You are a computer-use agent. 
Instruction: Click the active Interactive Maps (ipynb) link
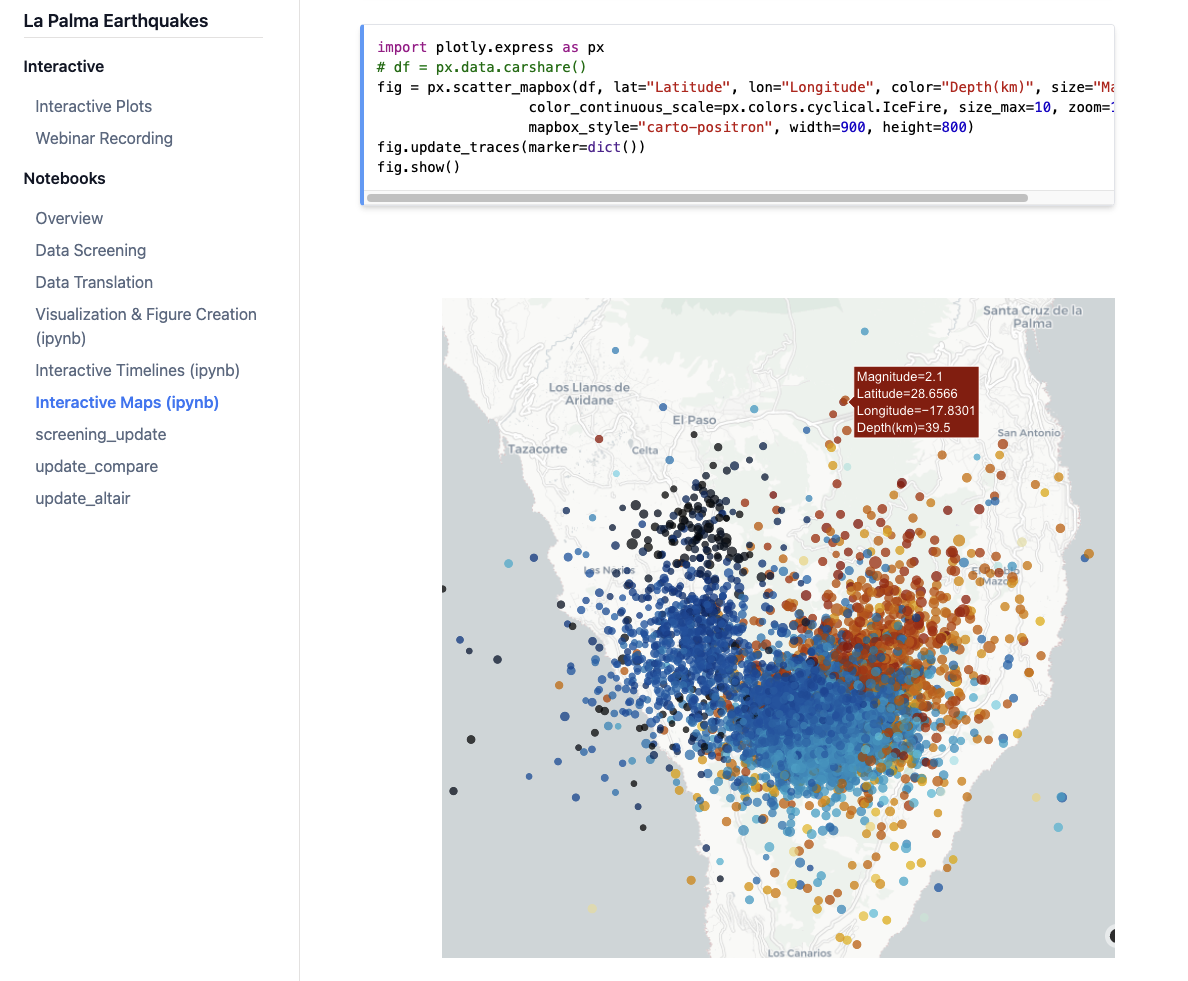[127, 402]
